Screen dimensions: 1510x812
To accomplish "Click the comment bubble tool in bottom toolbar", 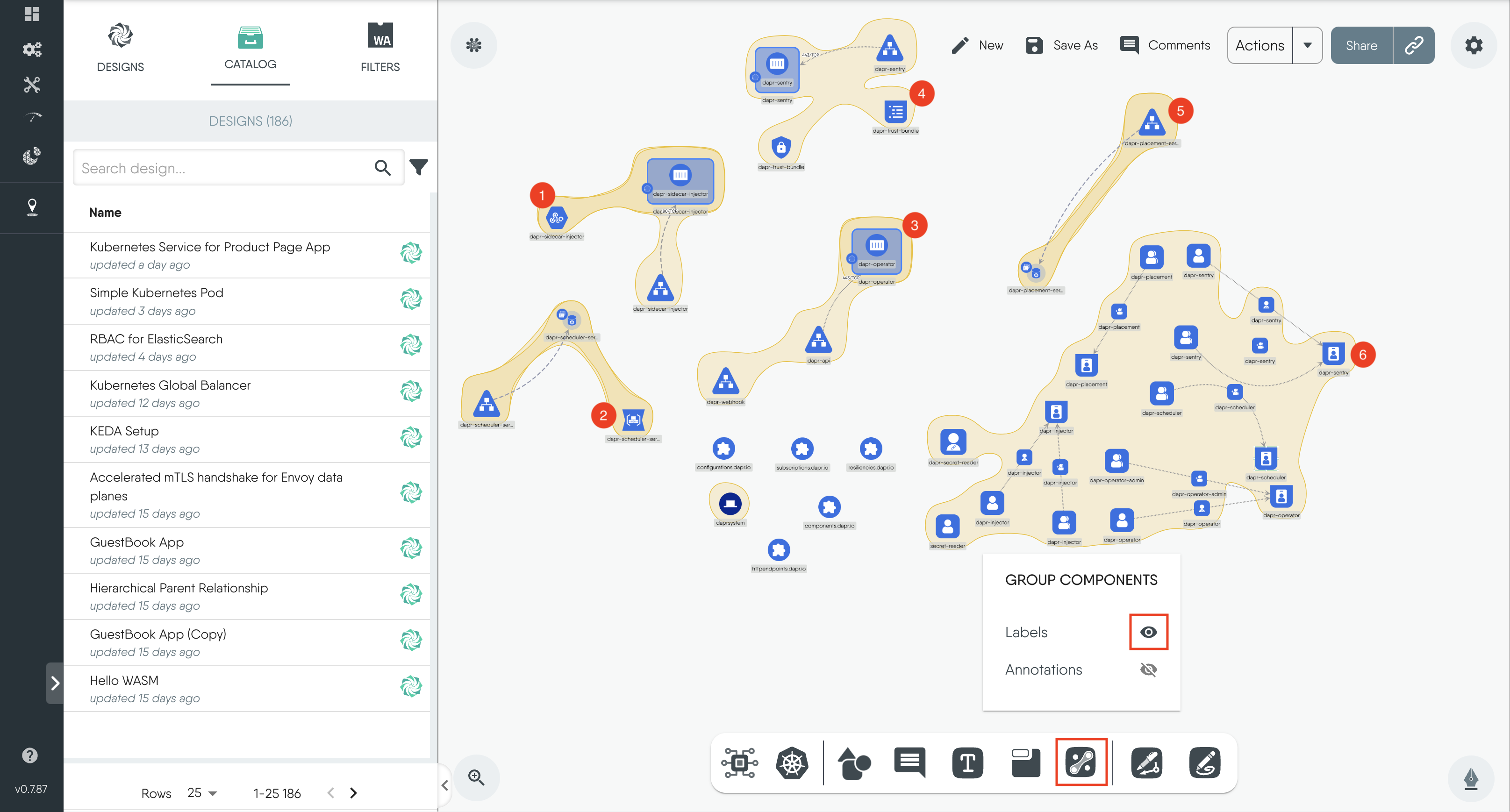I will pos(910,763).
